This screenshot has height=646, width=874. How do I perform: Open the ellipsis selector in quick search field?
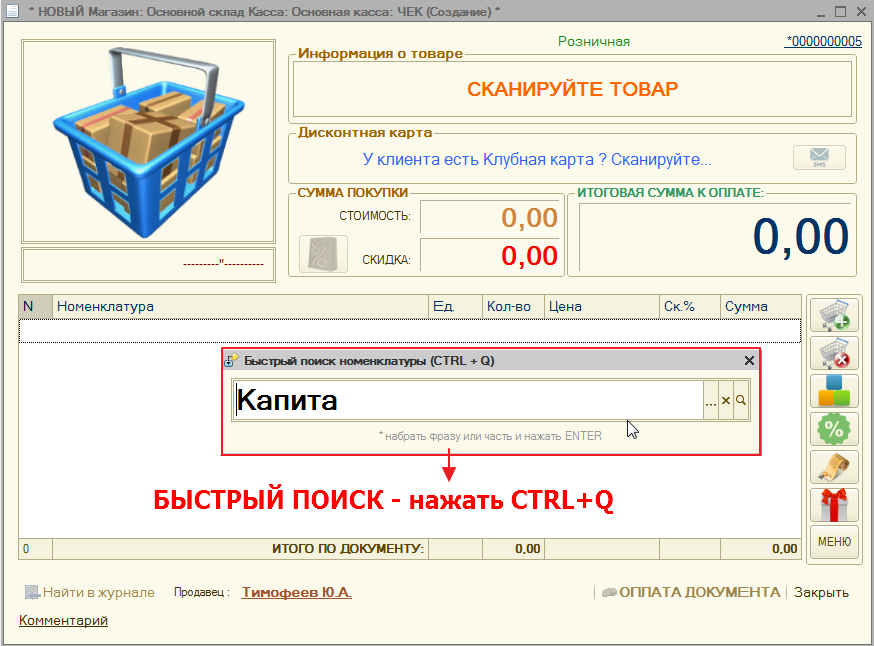click(x=711, y=400)
